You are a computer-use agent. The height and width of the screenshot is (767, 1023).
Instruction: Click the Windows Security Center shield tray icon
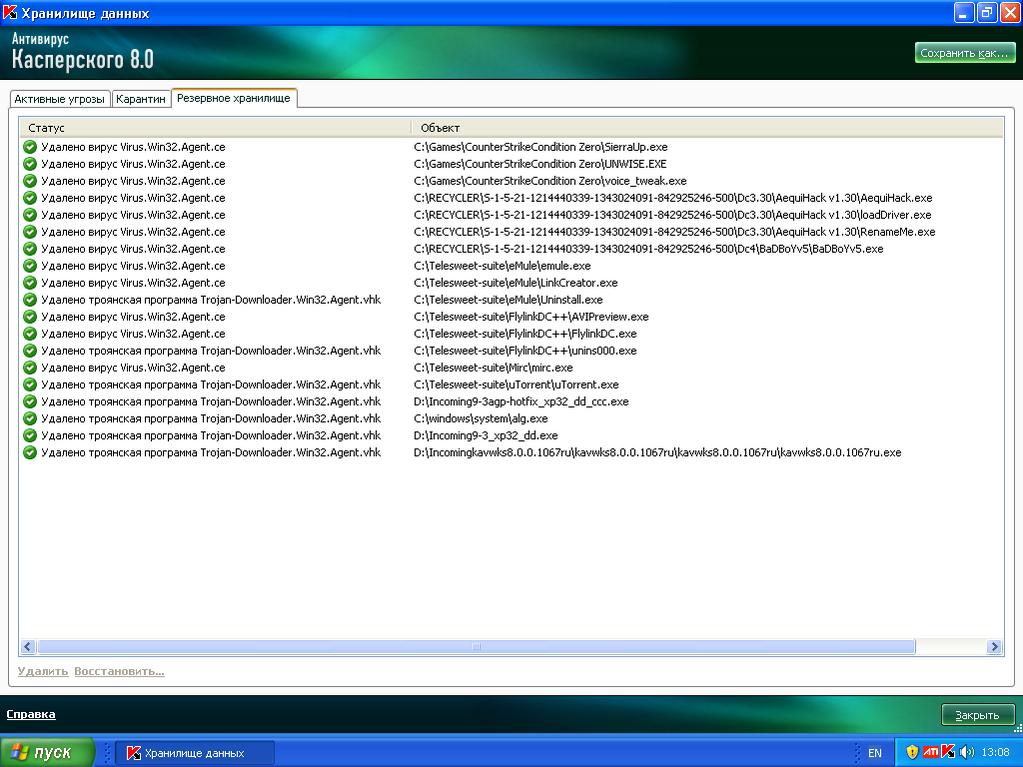coord(912,752)
